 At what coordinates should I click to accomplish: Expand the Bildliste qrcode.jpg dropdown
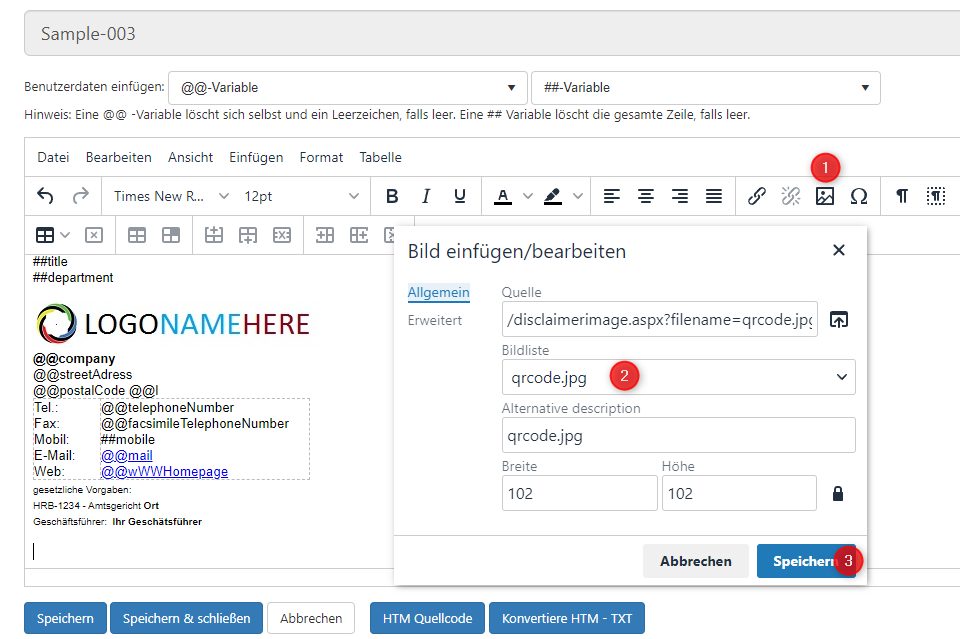click(678, 377)
